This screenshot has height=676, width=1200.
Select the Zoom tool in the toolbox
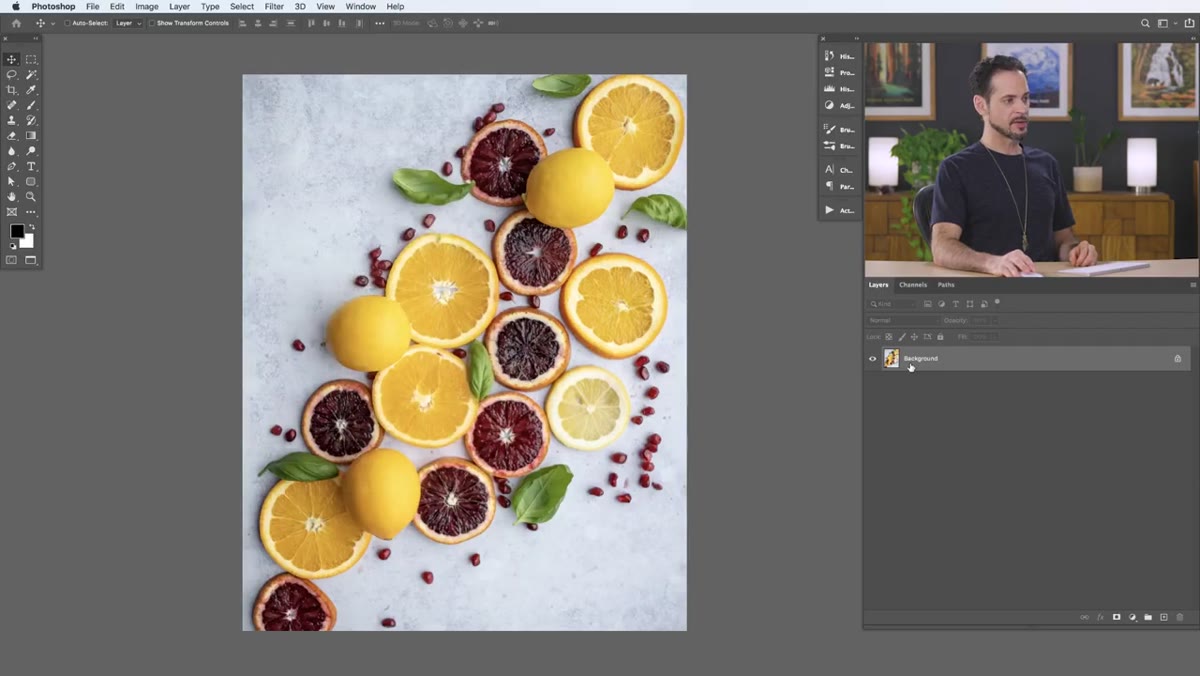(31, 197)
